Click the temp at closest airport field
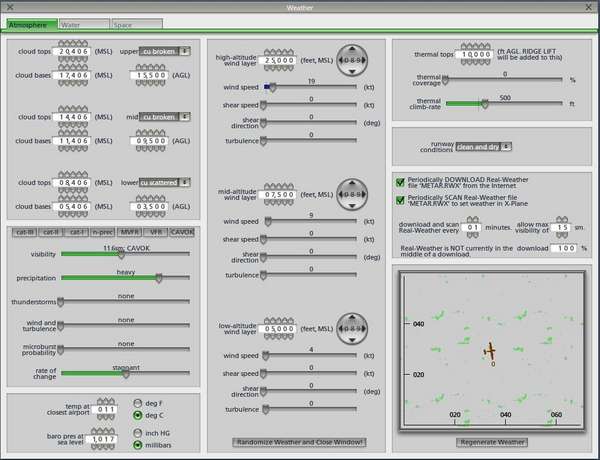Screen dimensions: 600x460 tap(105, 409)
